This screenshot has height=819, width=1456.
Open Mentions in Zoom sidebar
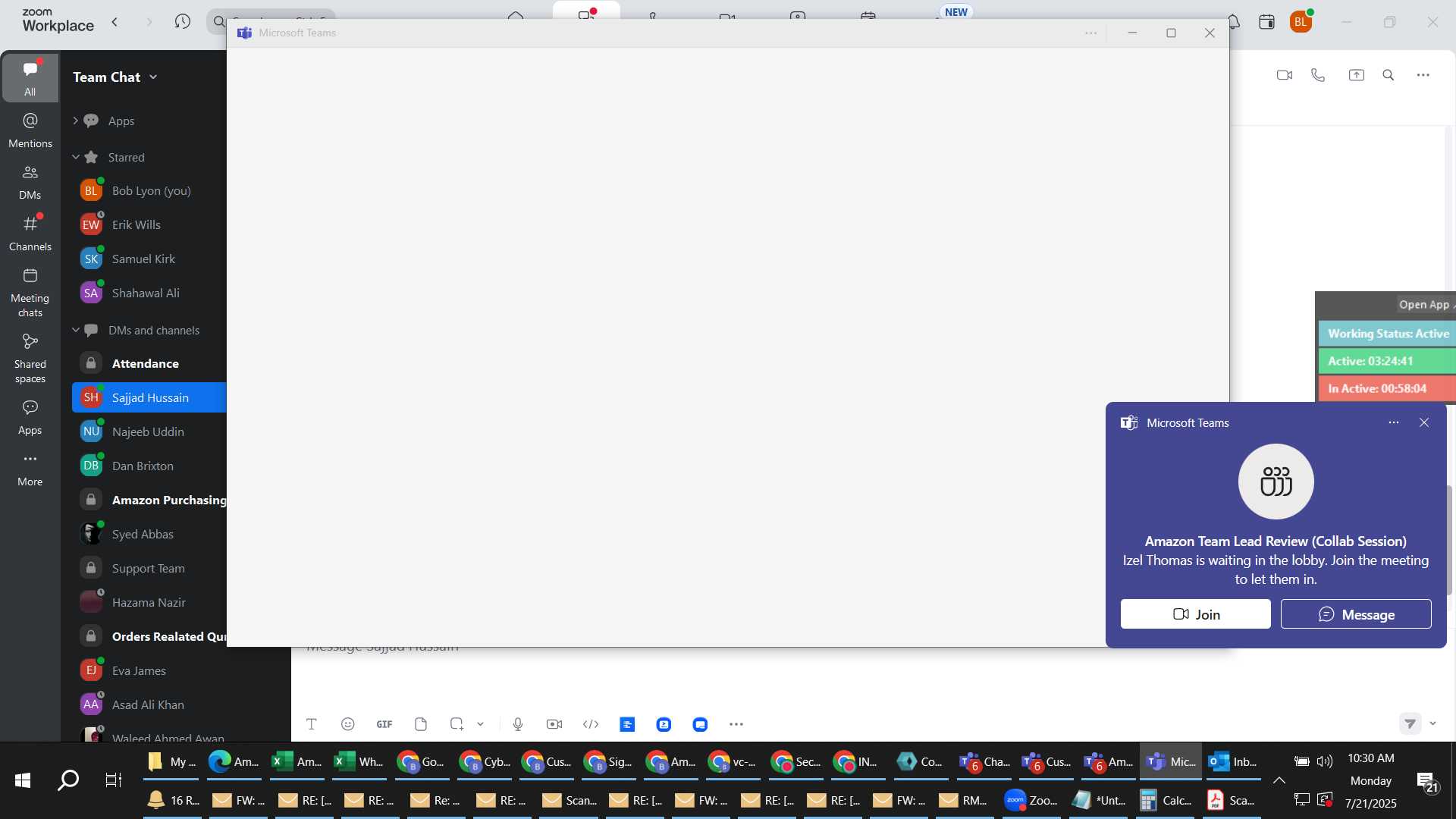tap(30, 130)
